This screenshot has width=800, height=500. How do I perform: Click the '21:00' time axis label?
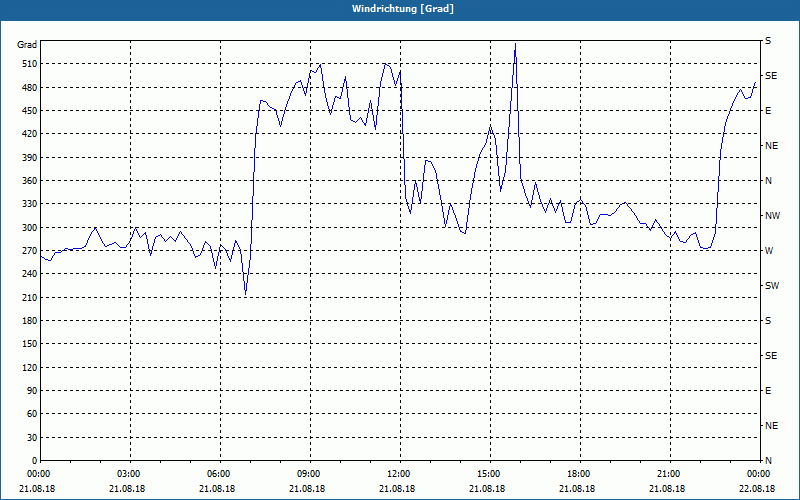[670, 474]
